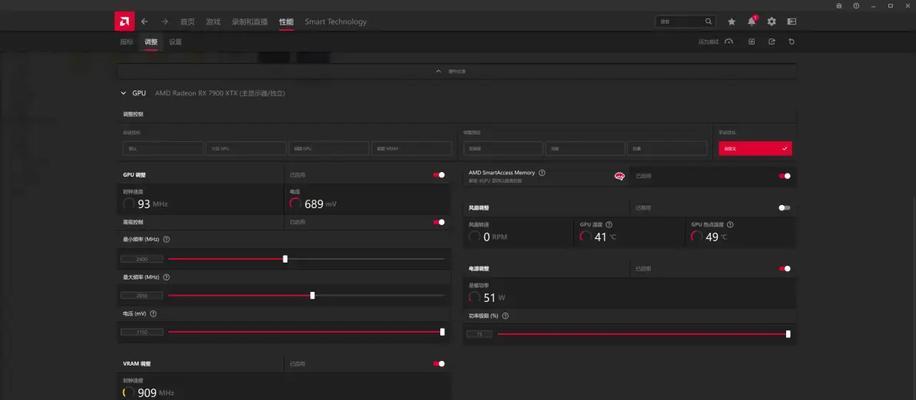This screenshot has height=400, width=916.
Task: Expand the hardware info bar chevron
Action: [439, 71]
